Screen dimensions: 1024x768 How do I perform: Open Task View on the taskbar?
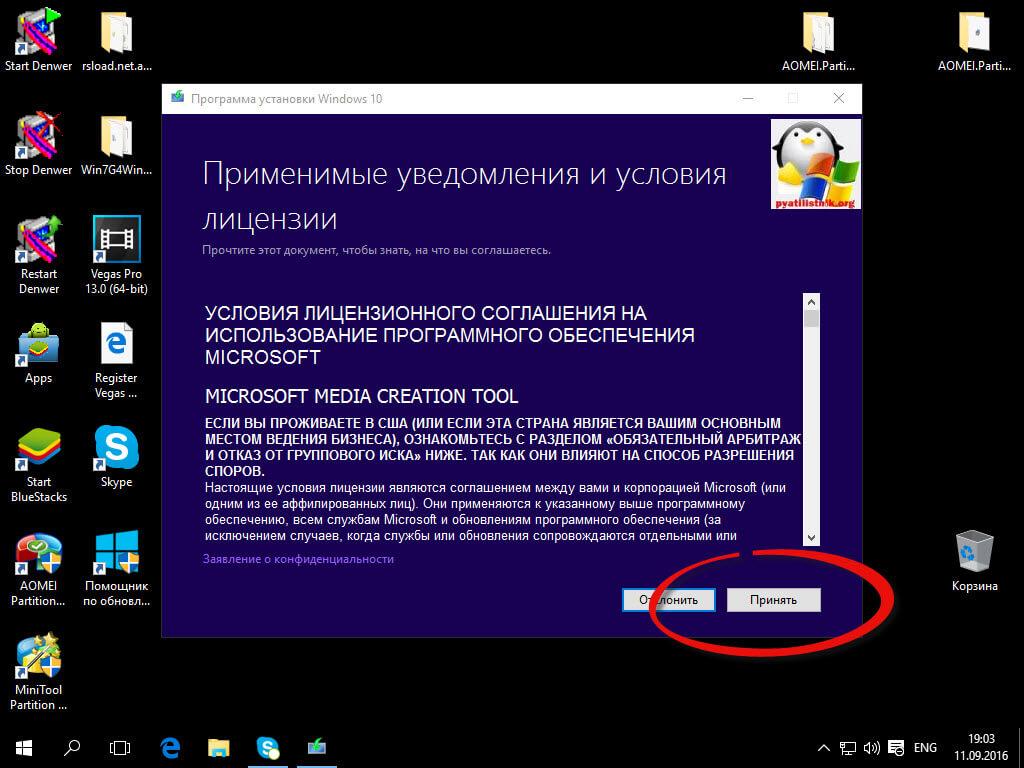[x=120, y=748]
